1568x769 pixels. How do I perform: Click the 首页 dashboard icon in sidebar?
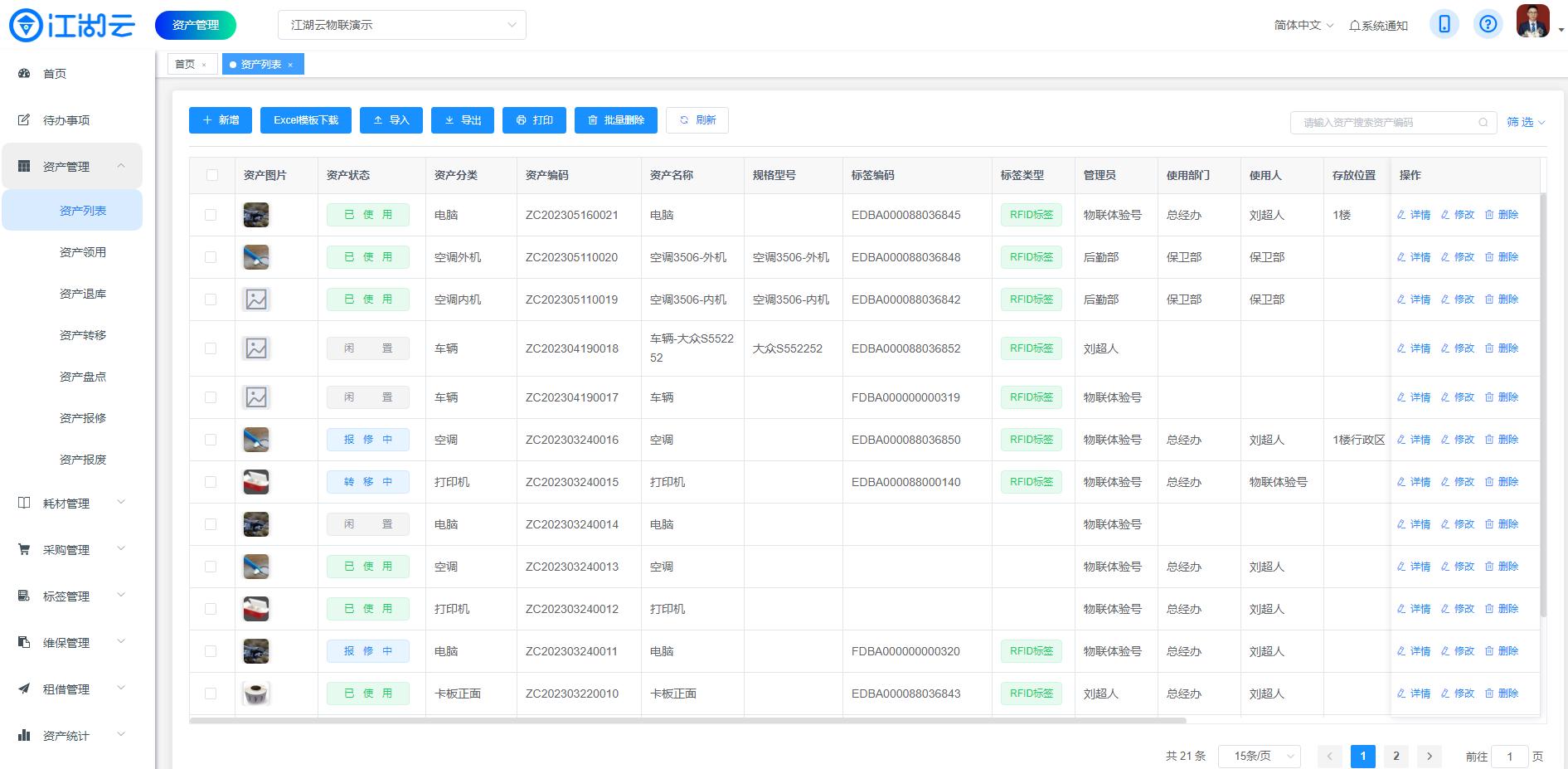(24, 74)
